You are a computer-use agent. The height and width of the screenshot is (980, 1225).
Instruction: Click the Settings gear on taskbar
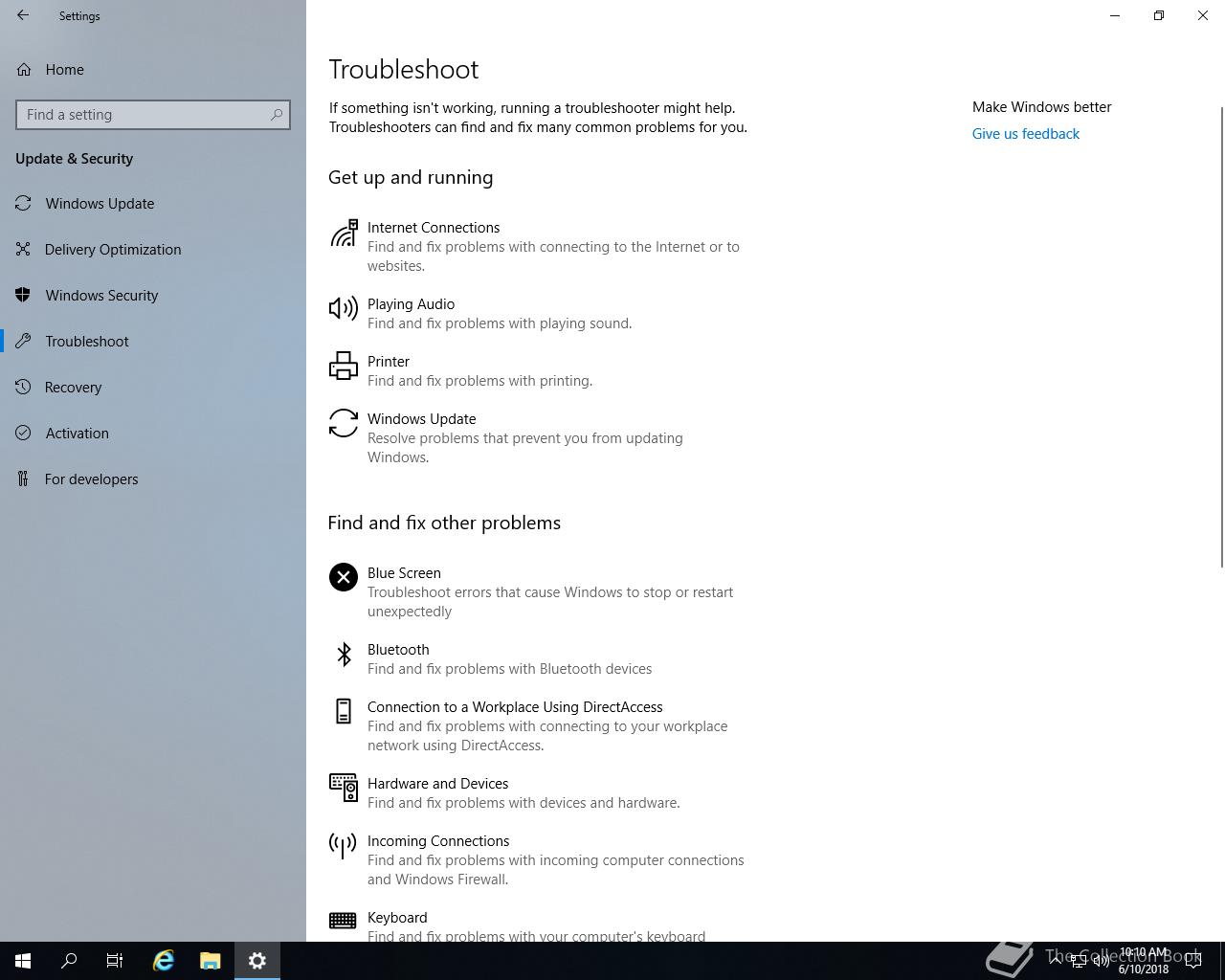(257, 961)
